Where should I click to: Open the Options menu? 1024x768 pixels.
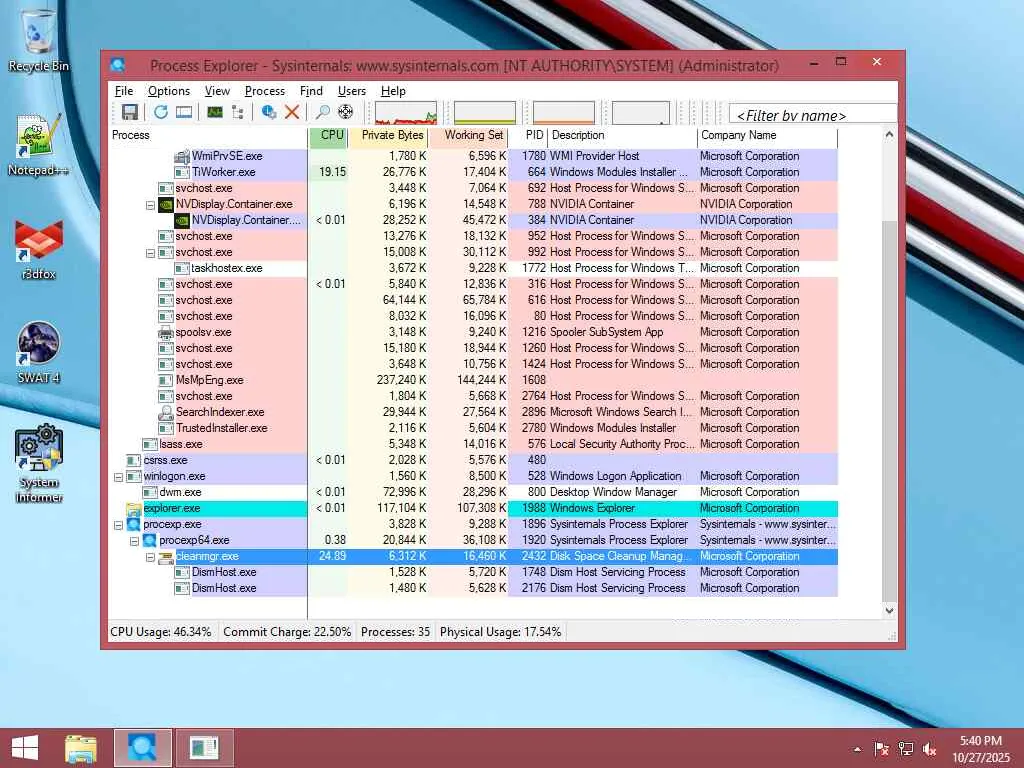click(x=168, y=91)
